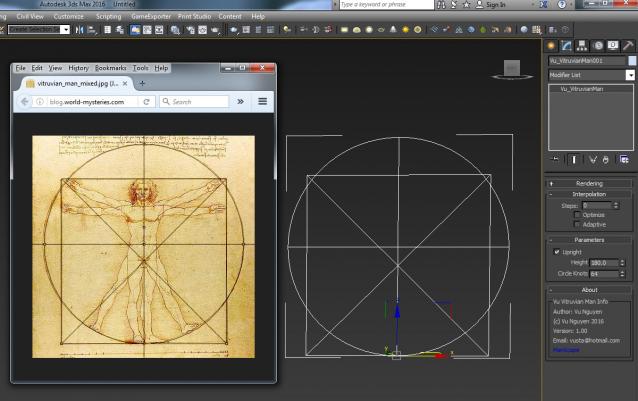Click the Height value field
This screenshot has height=401, width=638.
click(604, 263)
